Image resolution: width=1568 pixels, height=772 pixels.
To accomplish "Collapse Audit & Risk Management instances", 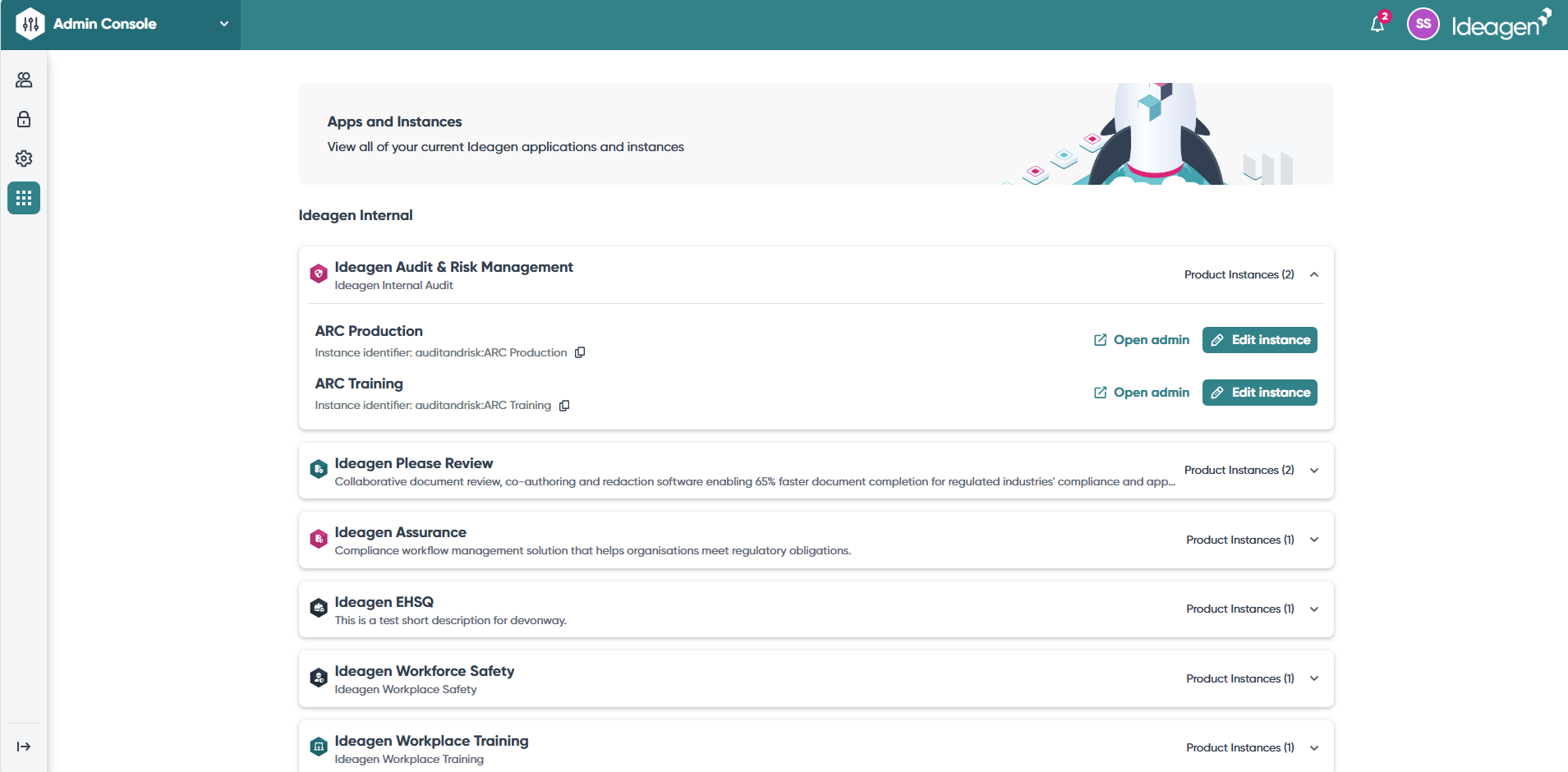I will pyautogui.click(x=1314, y=274).
